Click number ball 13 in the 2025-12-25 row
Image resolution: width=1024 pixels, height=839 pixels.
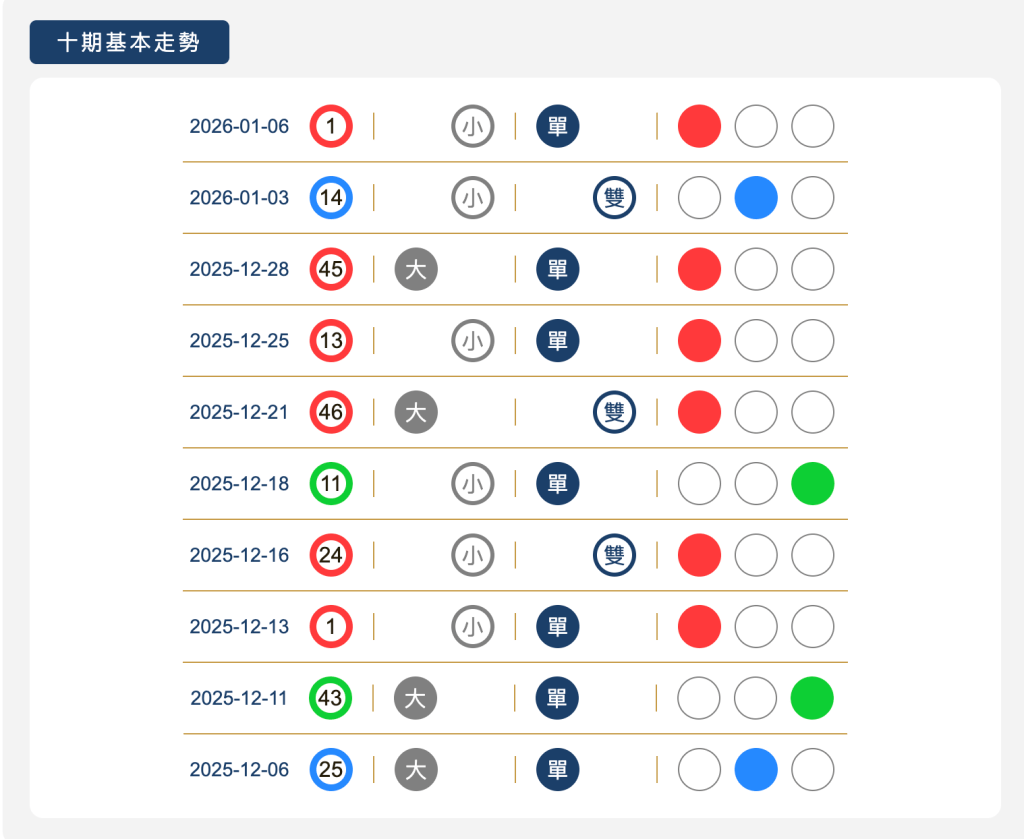point(331,341)
